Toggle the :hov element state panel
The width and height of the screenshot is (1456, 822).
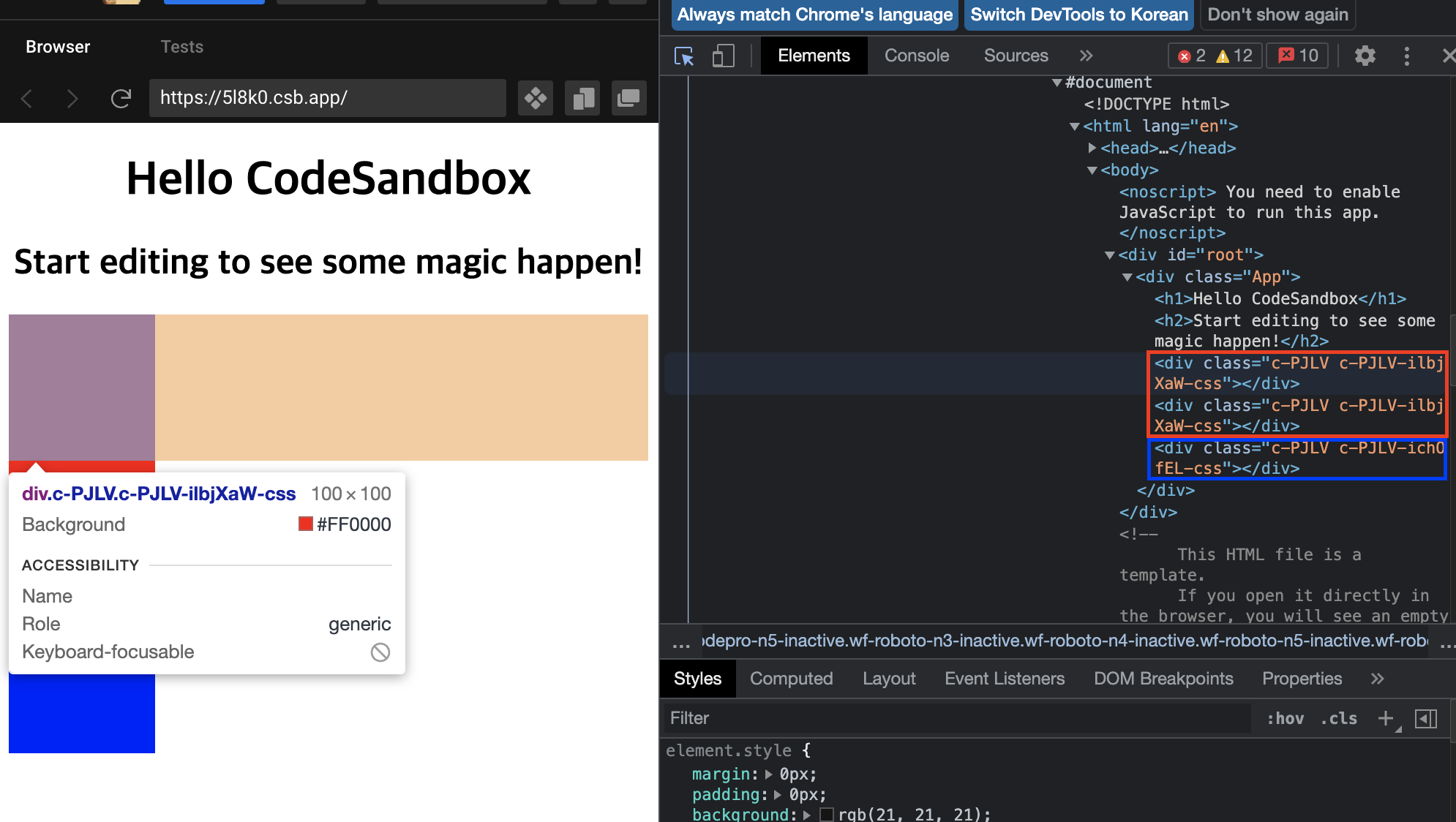[1285, 718]
